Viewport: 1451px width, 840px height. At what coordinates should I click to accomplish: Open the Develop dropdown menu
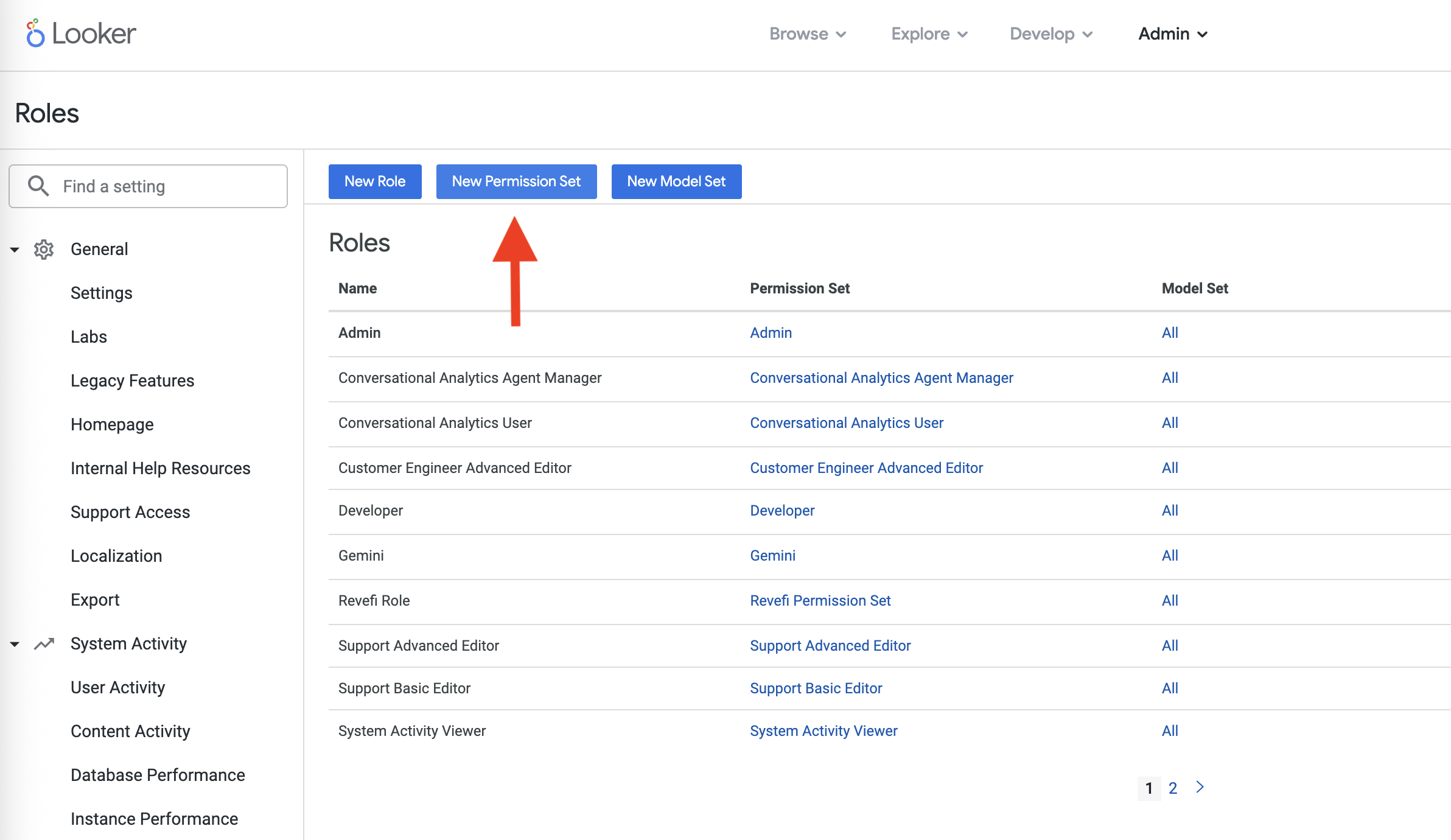(1051, 34)
